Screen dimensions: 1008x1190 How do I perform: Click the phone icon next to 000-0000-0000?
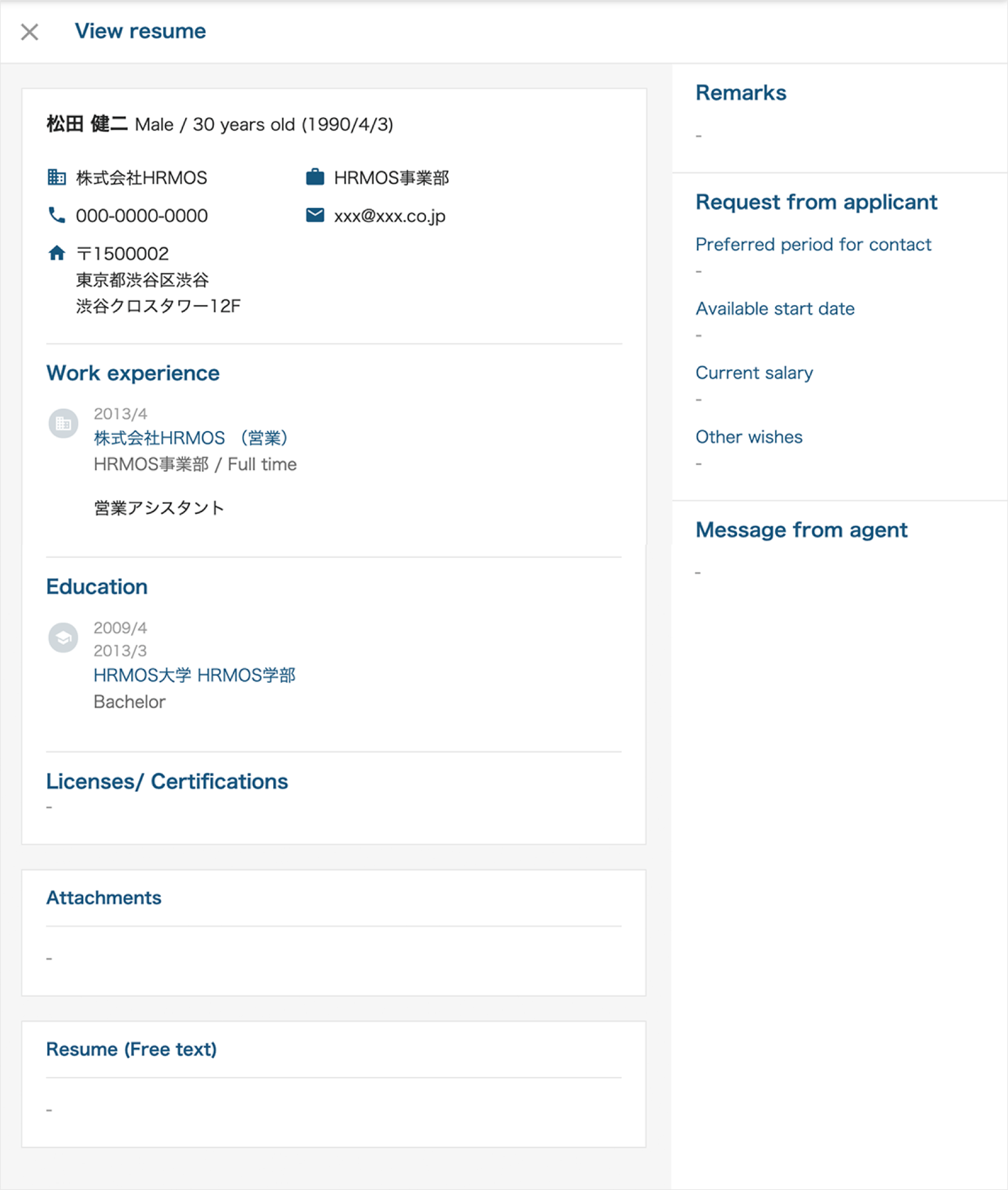[57, 216]
